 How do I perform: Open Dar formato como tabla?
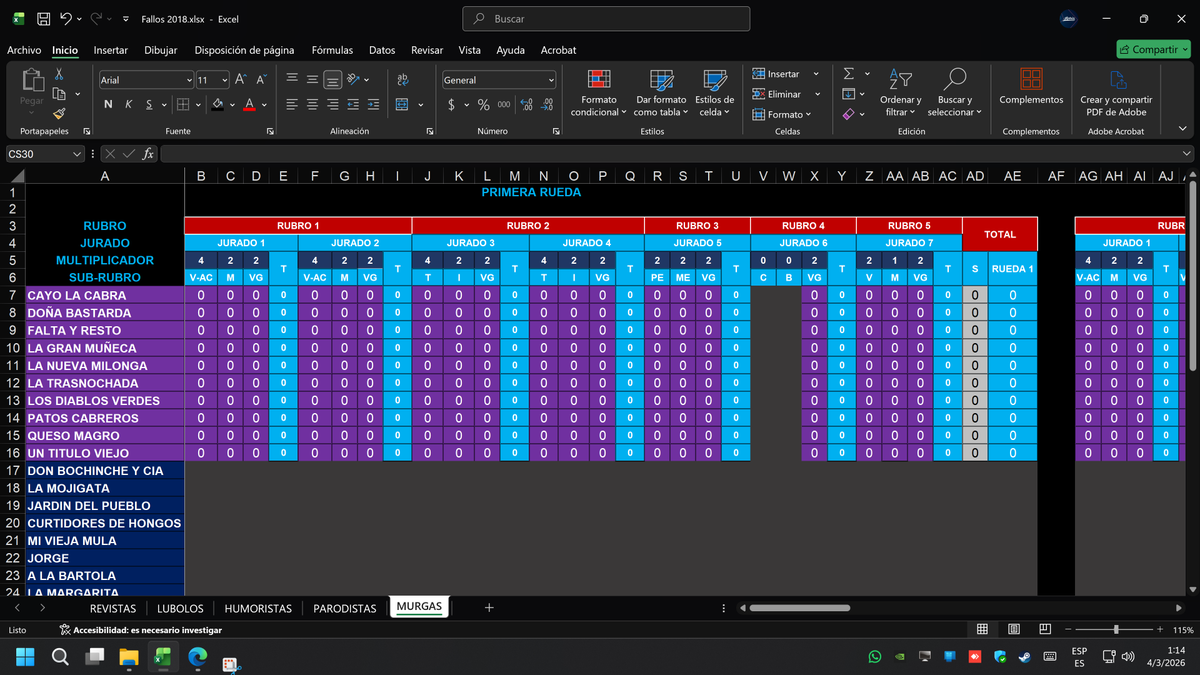tap(661, 93)
